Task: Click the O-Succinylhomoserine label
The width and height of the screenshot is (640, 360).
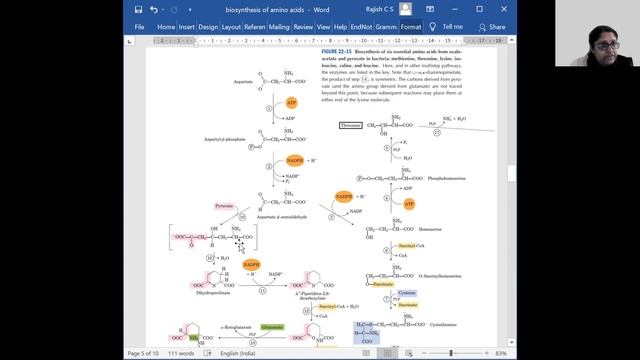Action: (440, 276)
